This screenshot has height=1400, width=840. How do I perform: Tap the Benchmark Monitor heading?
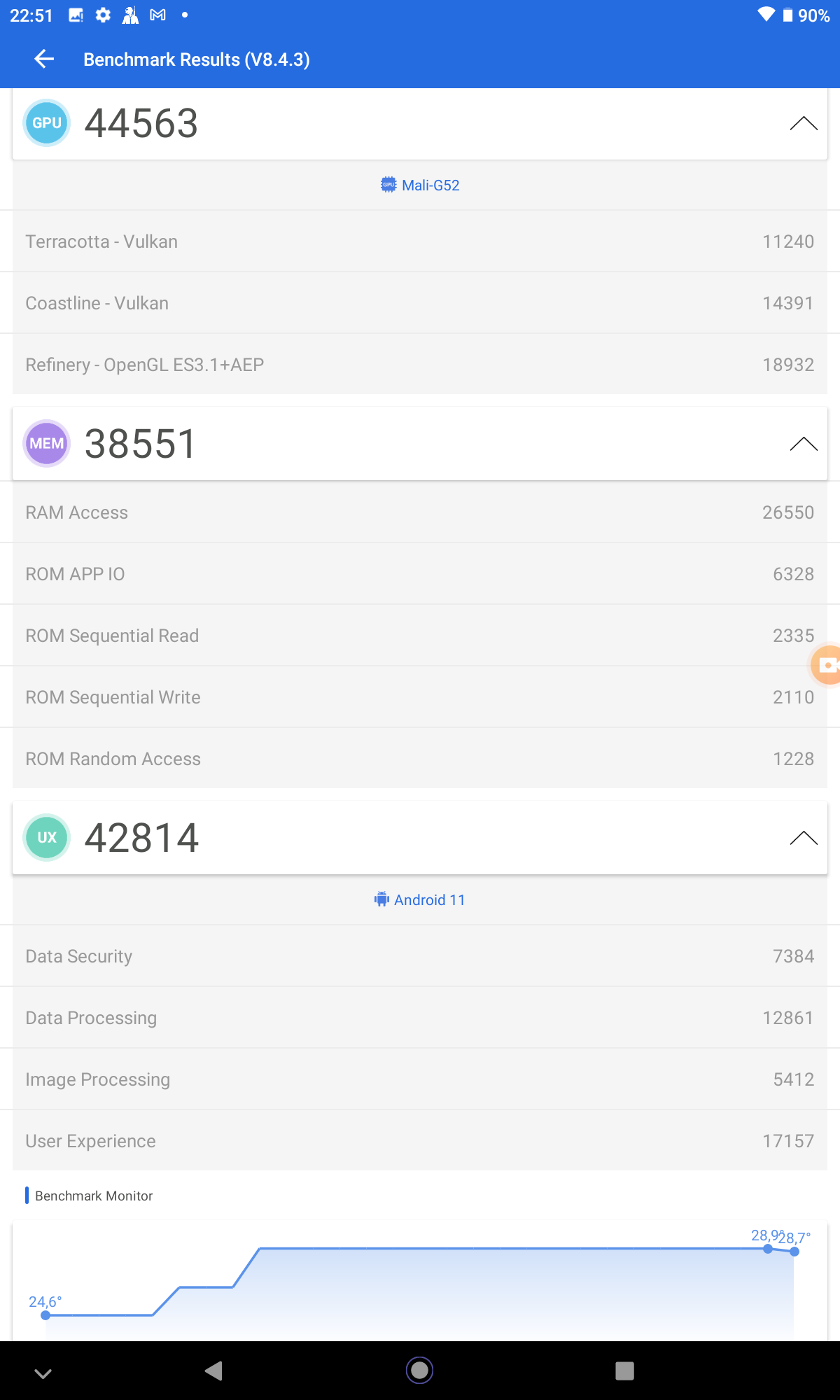94,1196
